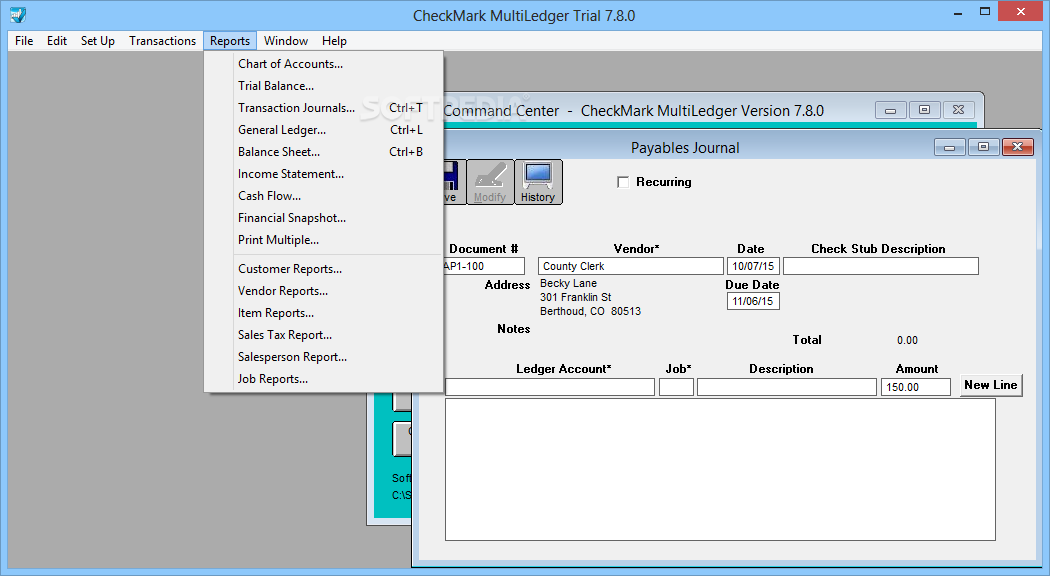Screen dimensions: 1050x576
Task: Click the Ledger Account input field
Action: click(550, 387)
